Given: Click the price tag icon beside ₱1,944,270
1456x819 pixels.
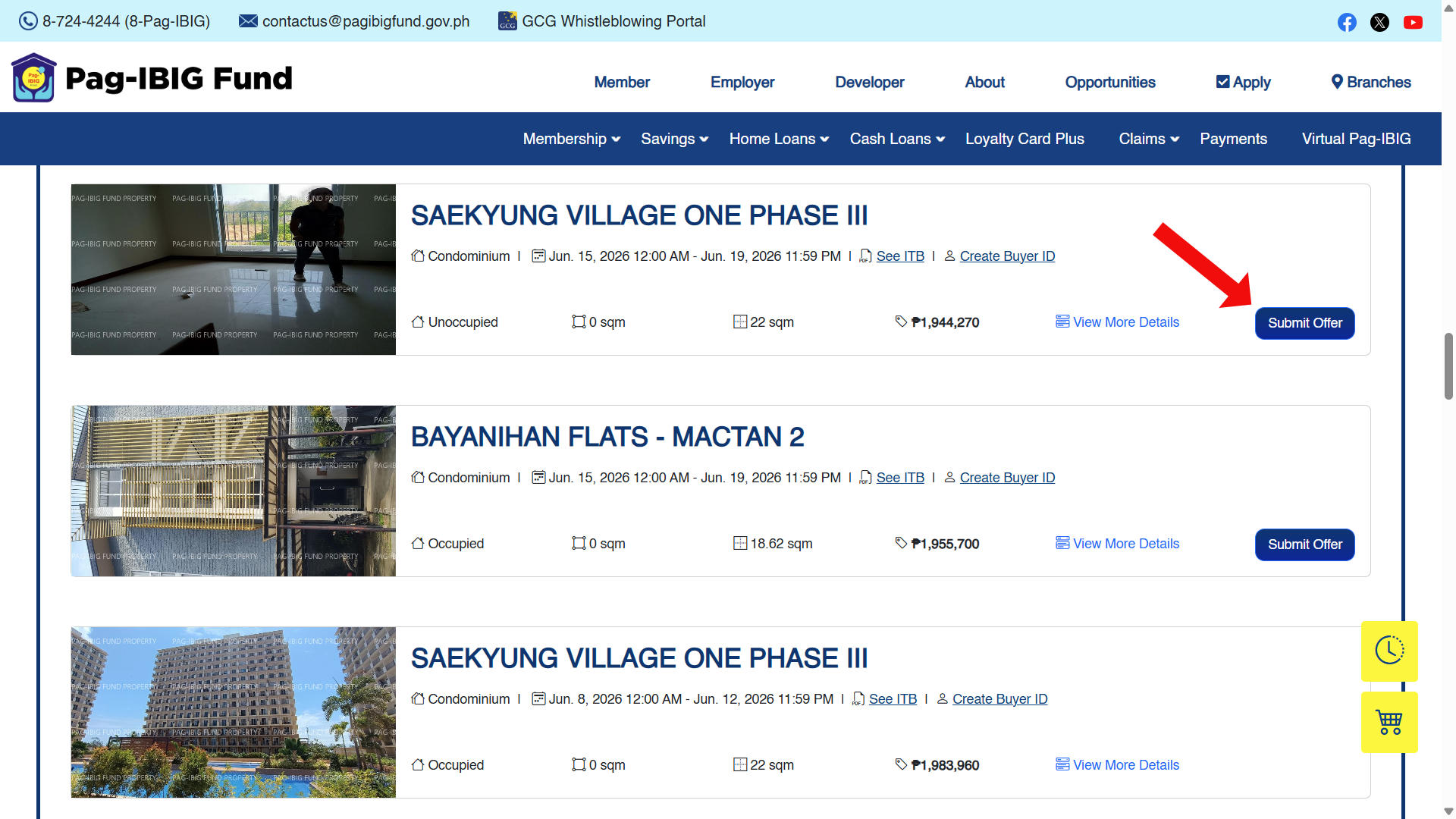Looking at the screenshot, I should tap(901, 322).
